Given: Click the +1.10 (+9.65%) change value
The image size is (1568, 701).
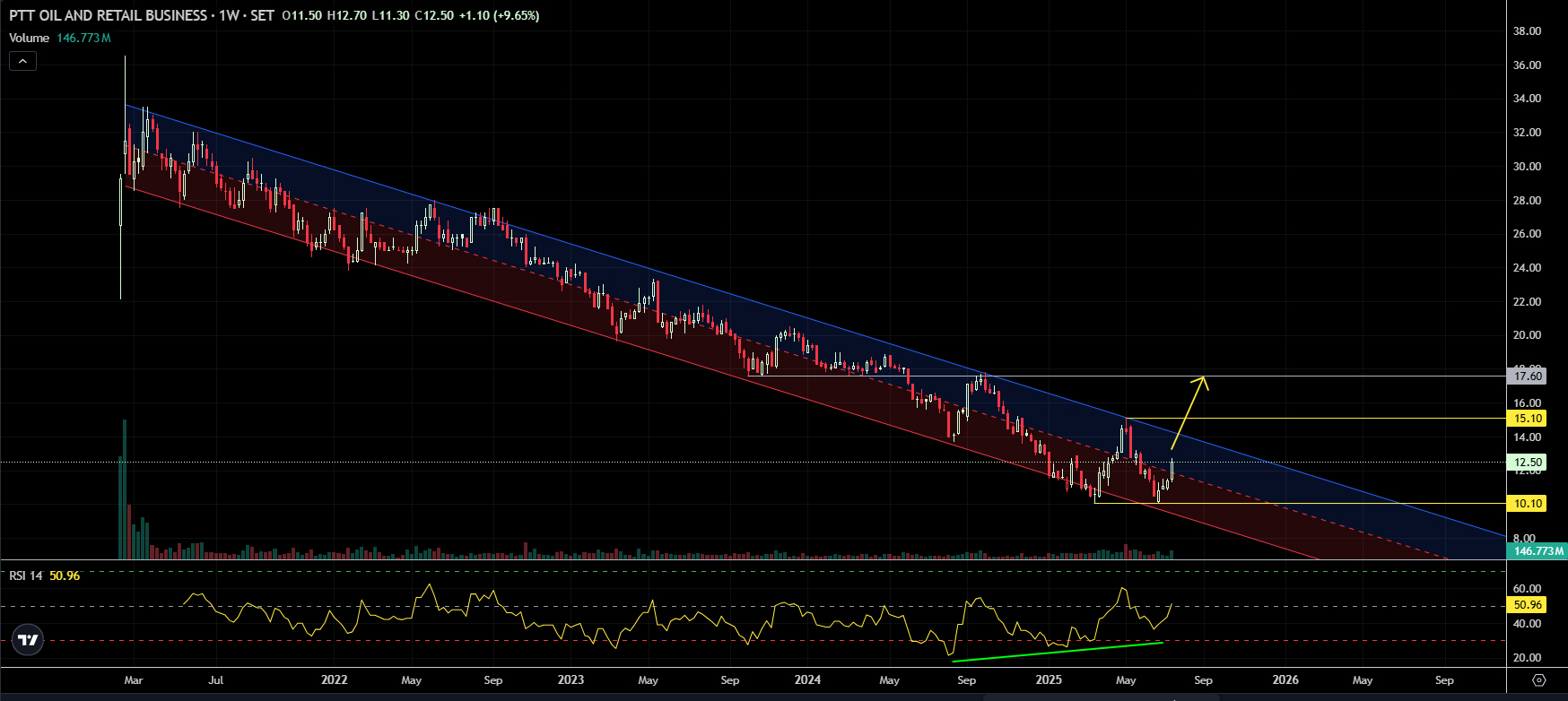Looking at the screenshot, I should pos(499,15).
